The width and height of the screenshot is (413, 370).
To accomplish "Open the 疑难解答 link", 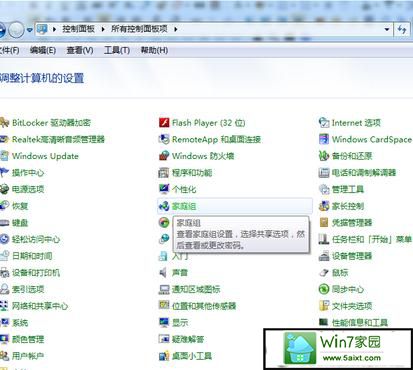I will [188, 339].
